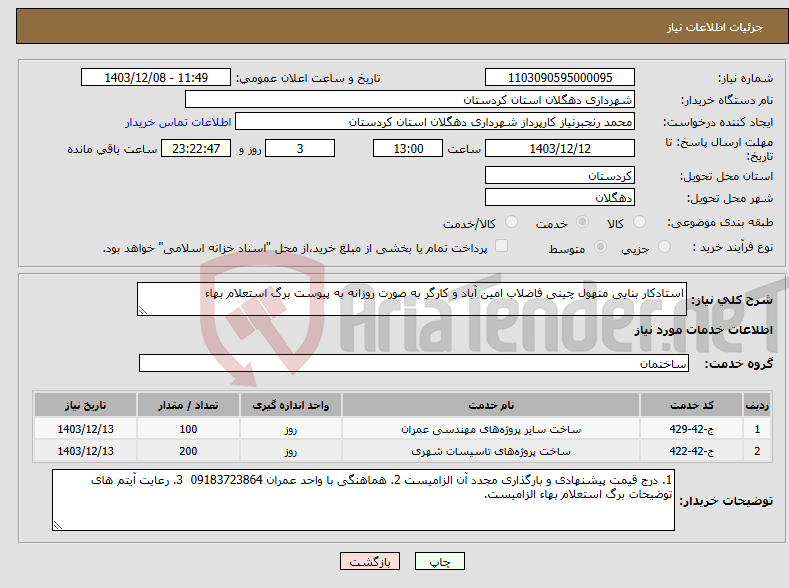Click the delivery city field دهگلان
Image resolution: width=789 pixels, height=588 pixels.
(x=560, y=197)
